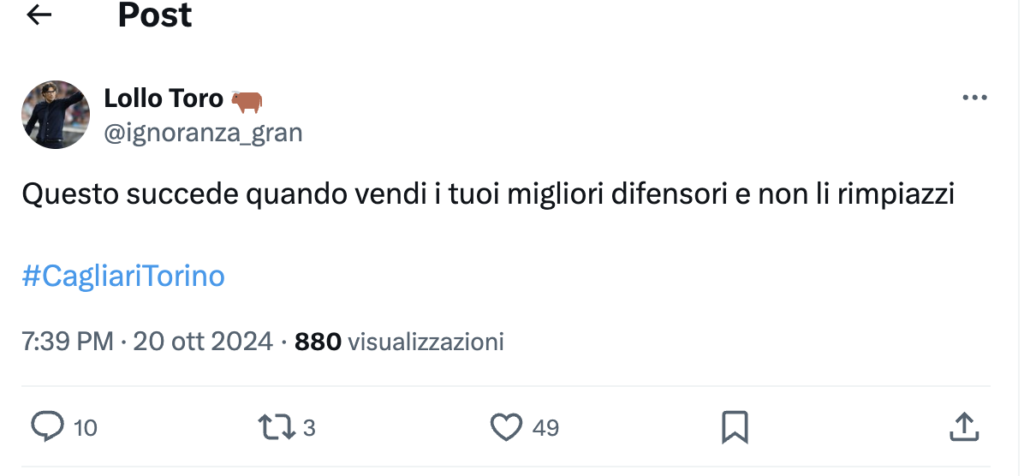Click the 7:39 PM time
1024x476 pixels.
point(67,342)
